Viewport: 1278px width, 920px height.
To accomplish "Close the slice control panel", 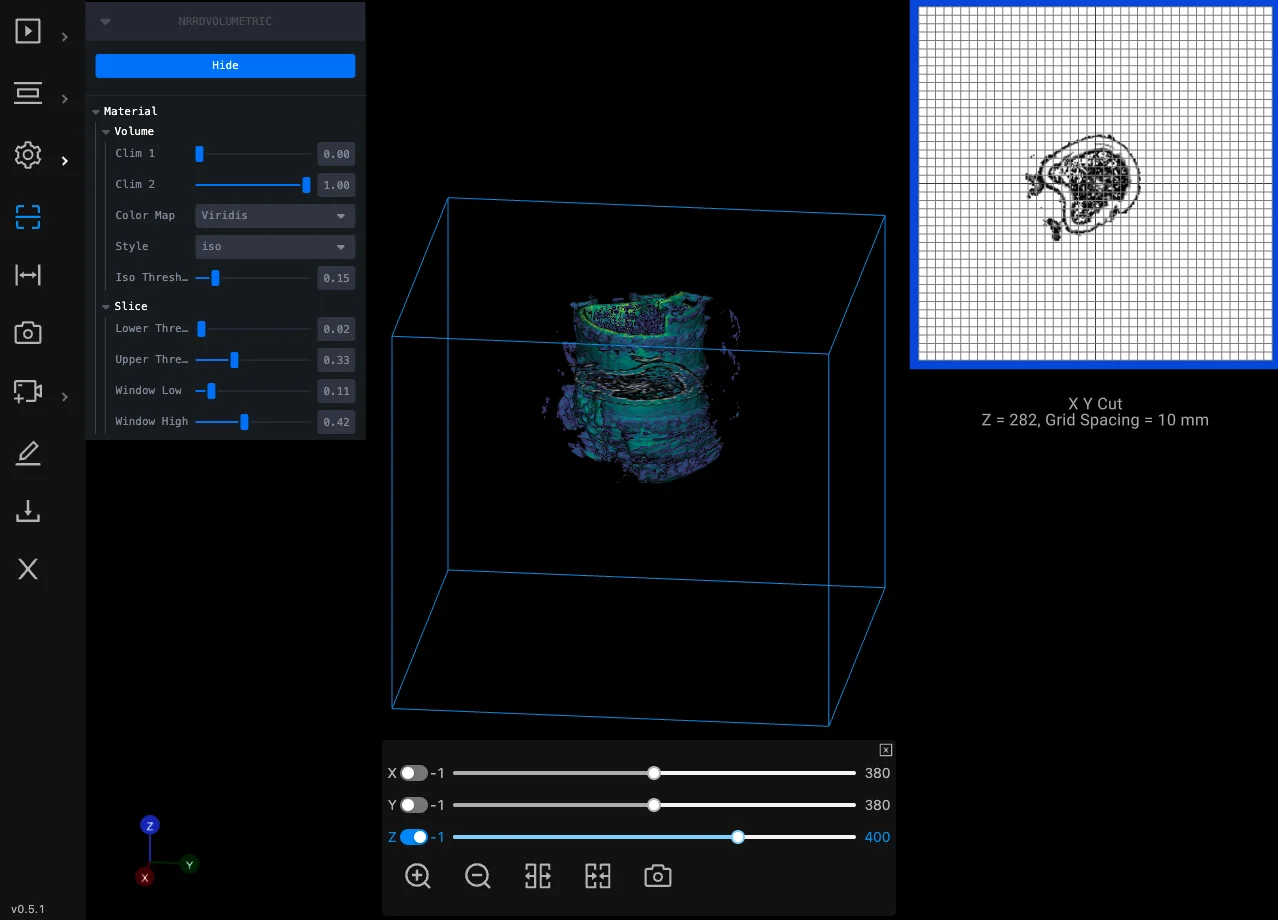I will [886, 750].
